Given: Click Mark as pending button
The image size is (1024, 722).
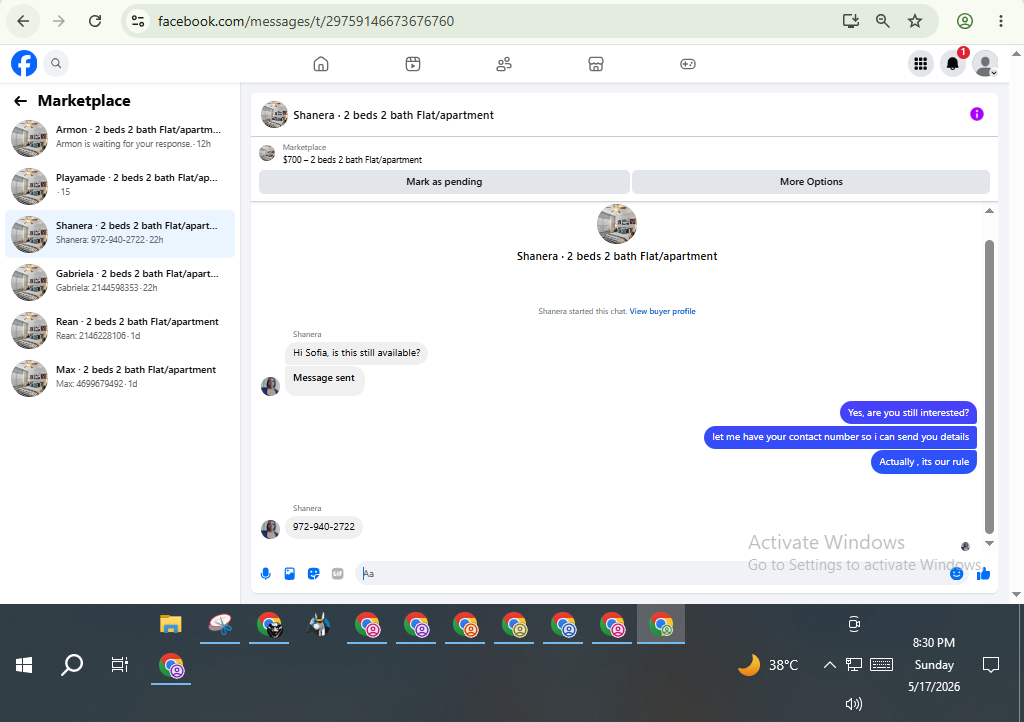Looking at the screenshot, I should click(444, 181).
